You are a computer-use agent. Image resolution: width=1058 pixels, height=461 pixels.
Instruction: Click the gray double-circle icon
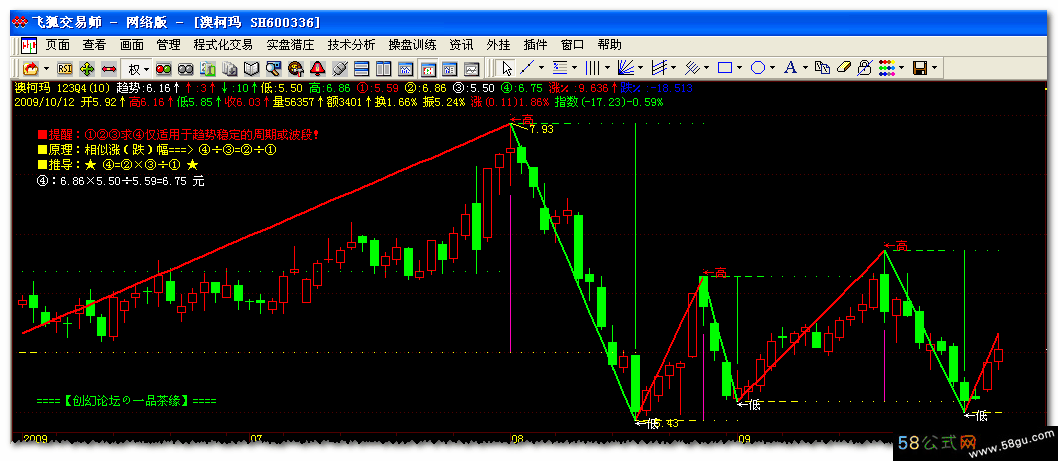click(186, 68)
